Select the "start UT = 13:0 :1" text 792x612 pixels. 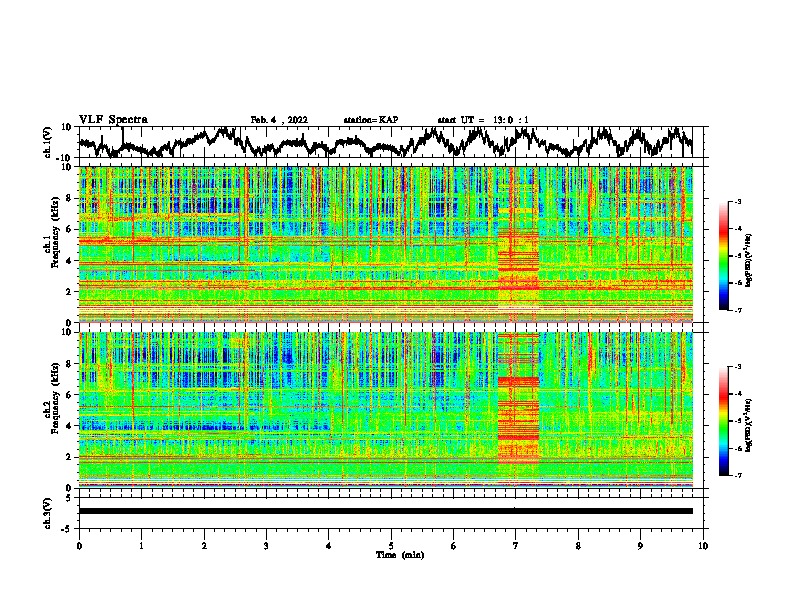click(x=483, y=120)
